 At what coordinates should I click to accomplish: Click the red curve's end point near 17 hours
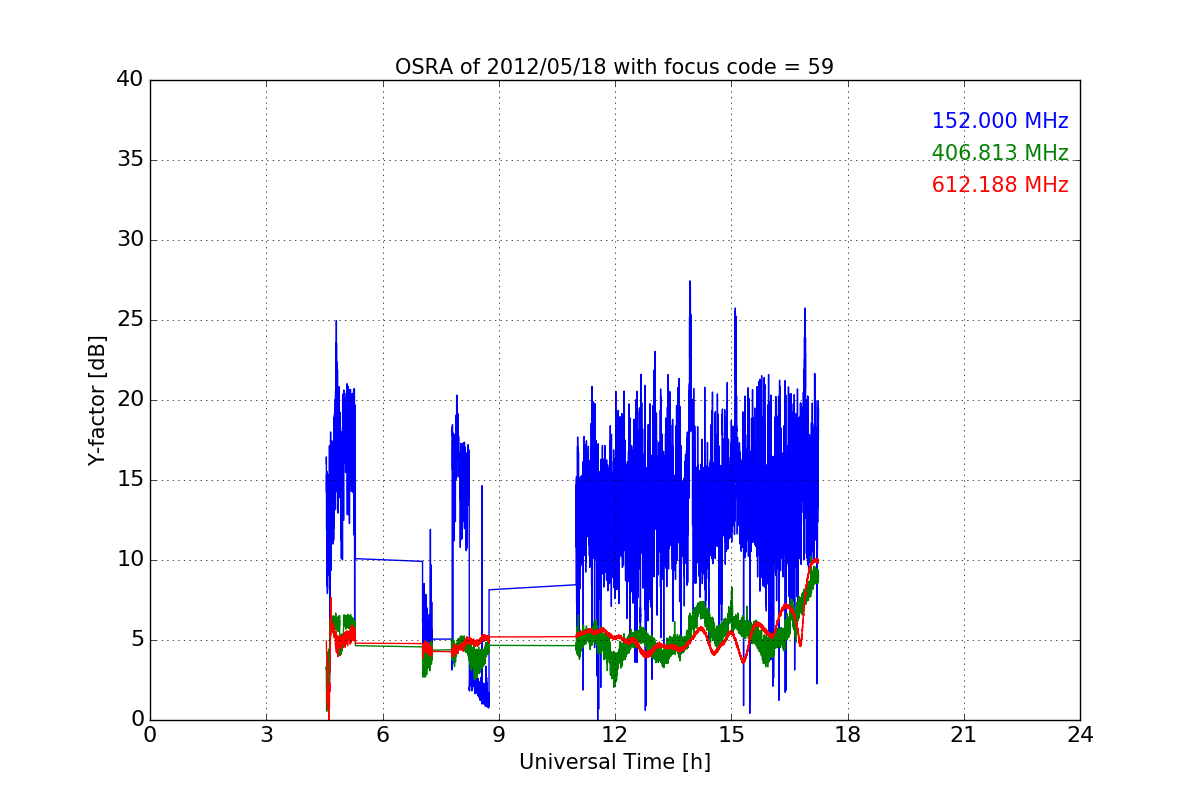coord(817,561)
